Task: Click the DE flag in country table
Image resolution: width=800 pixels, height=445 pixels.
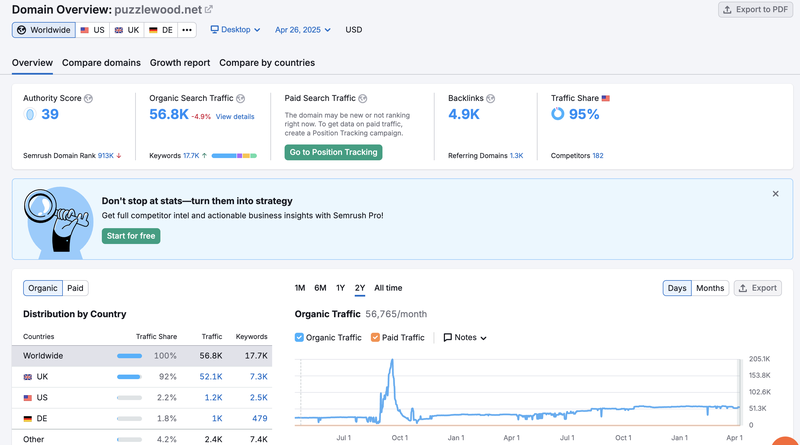Action: [28, 419]
